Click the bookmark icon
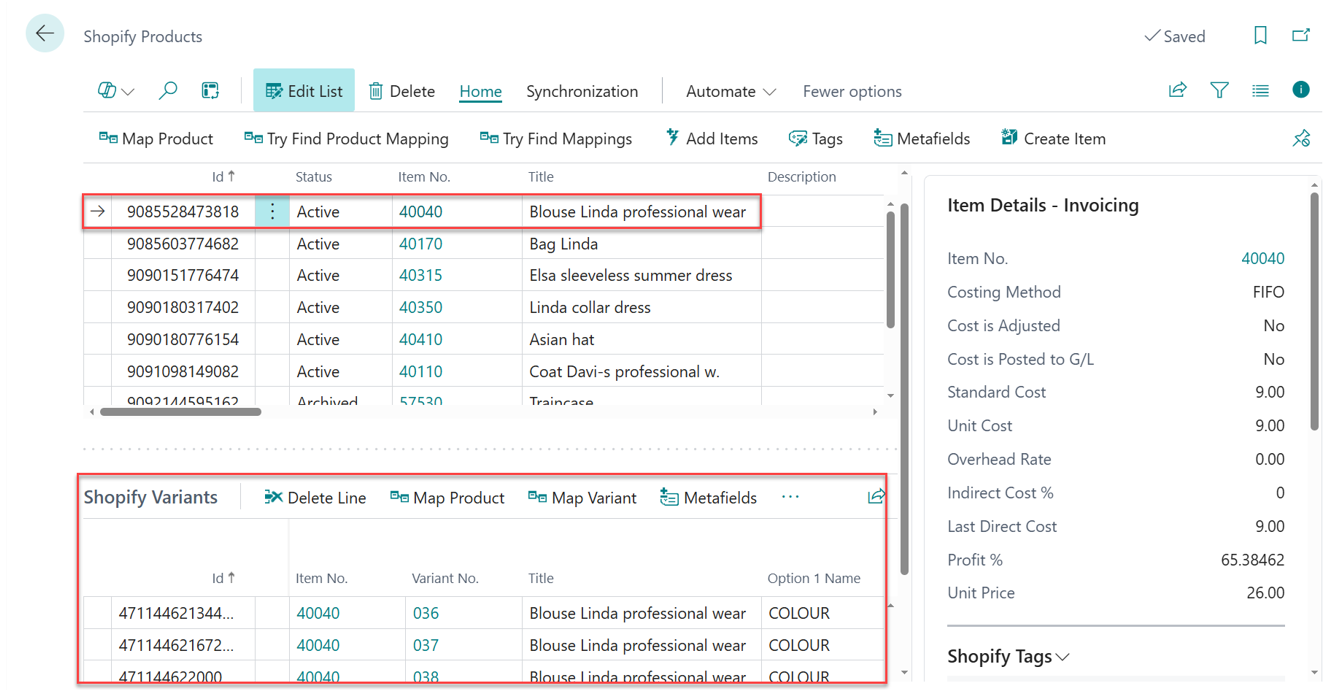The height and width of the screenshot is (690, 1327). 1260,36
